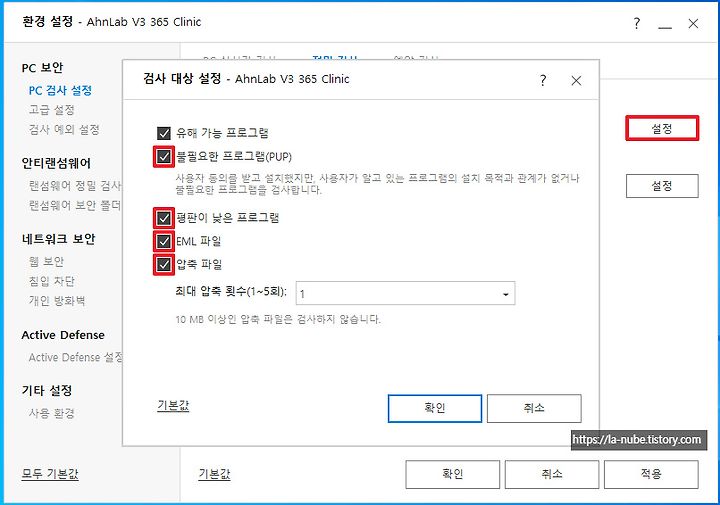
Task: Select PC 검사 설정 in sidebar
Action: pos(60,90)
